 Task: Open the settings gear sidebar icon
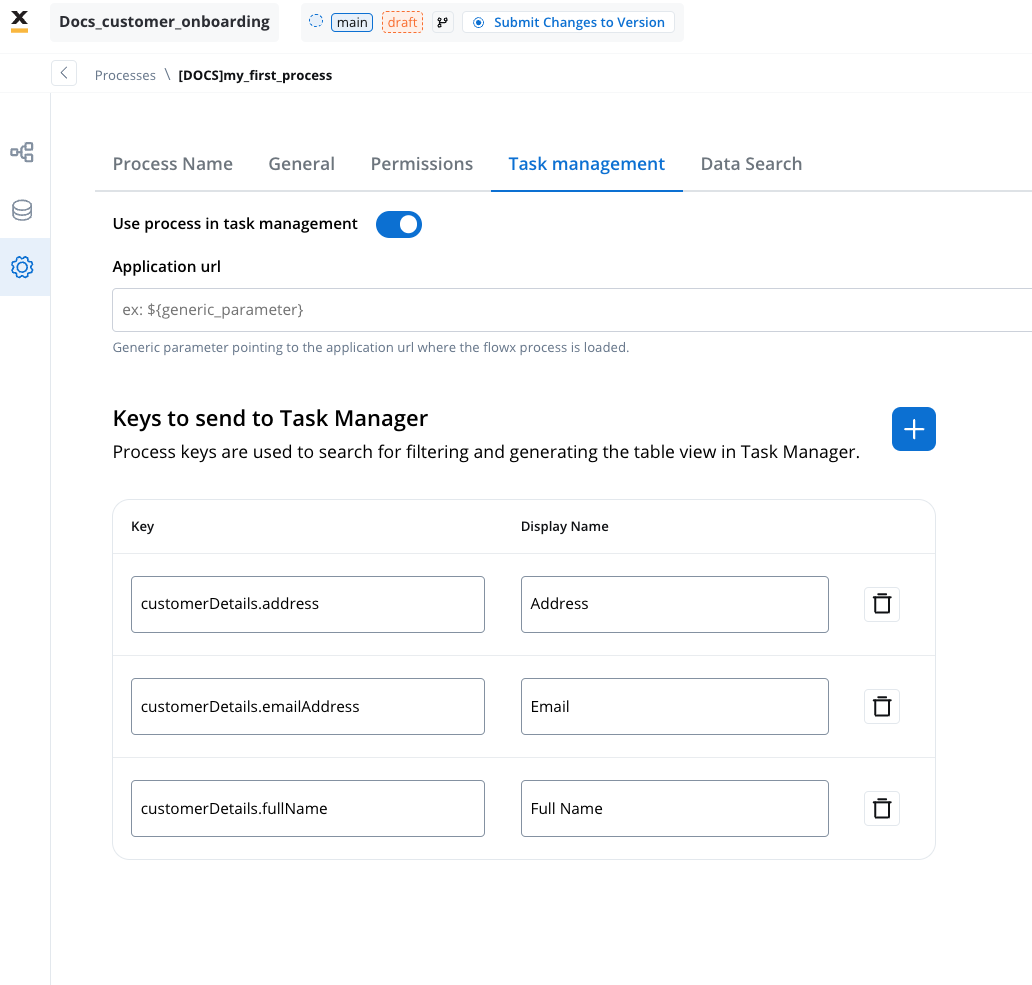pos(22,267)
